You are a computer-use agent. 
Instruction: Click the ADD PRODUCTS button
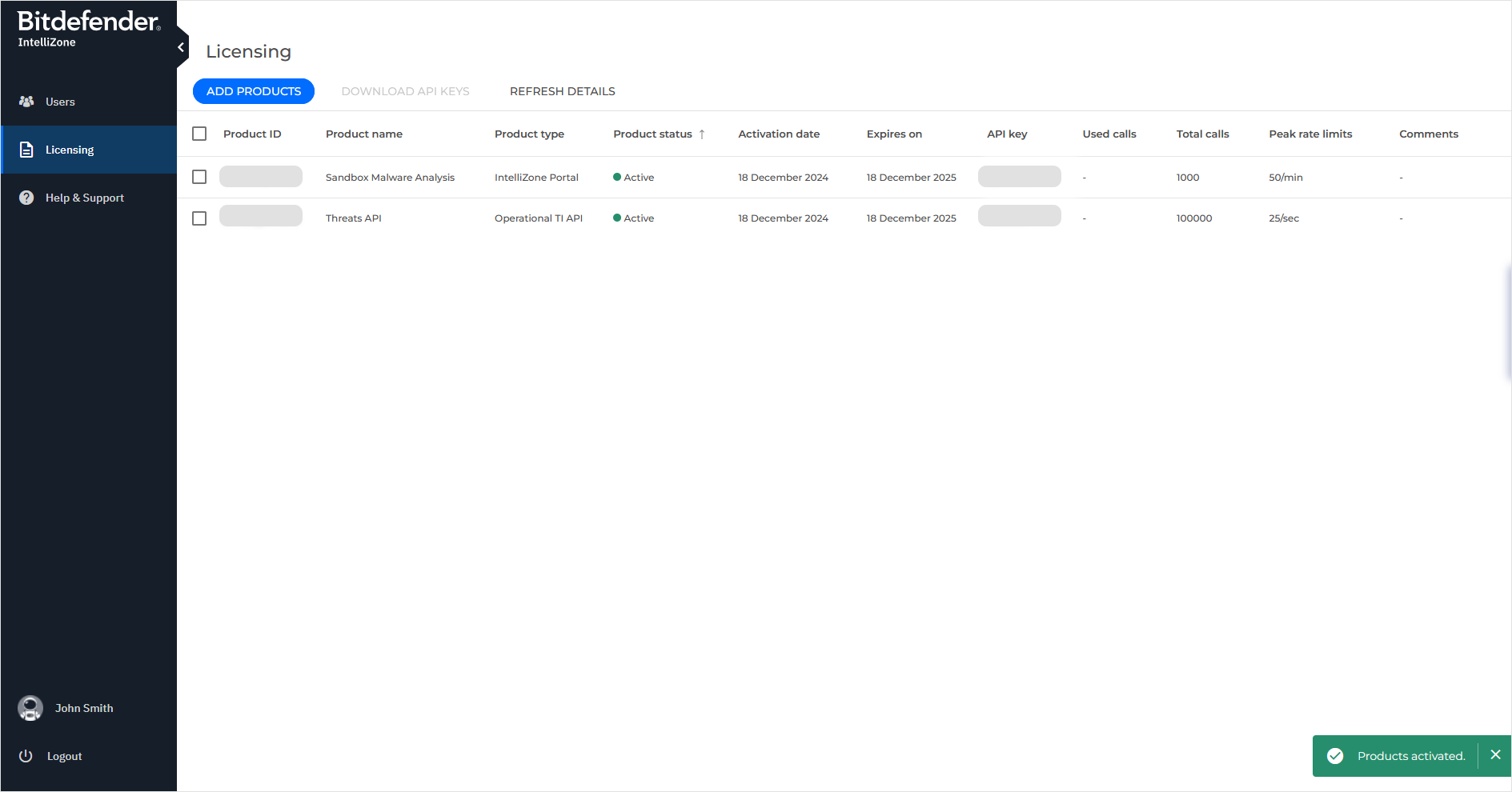(x=253, y=90)
